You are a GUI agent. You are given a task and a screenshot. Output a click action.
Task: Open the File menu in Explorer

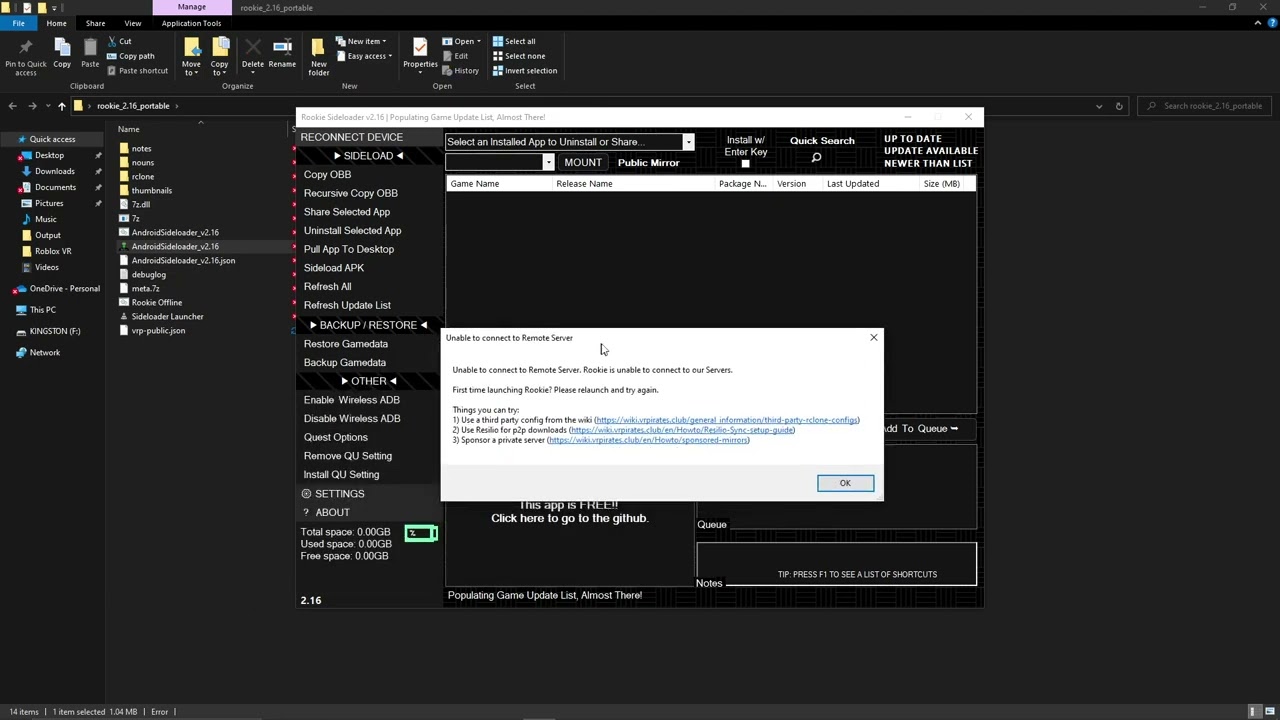pos(18,23)
